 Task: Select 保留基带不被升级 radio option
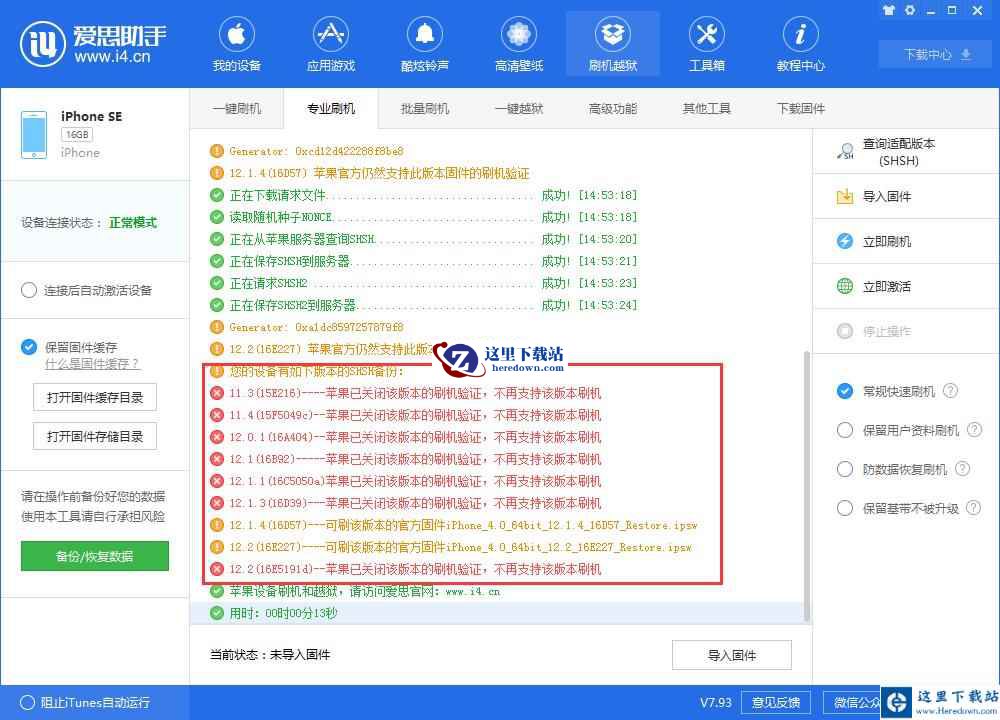(845, 508)
